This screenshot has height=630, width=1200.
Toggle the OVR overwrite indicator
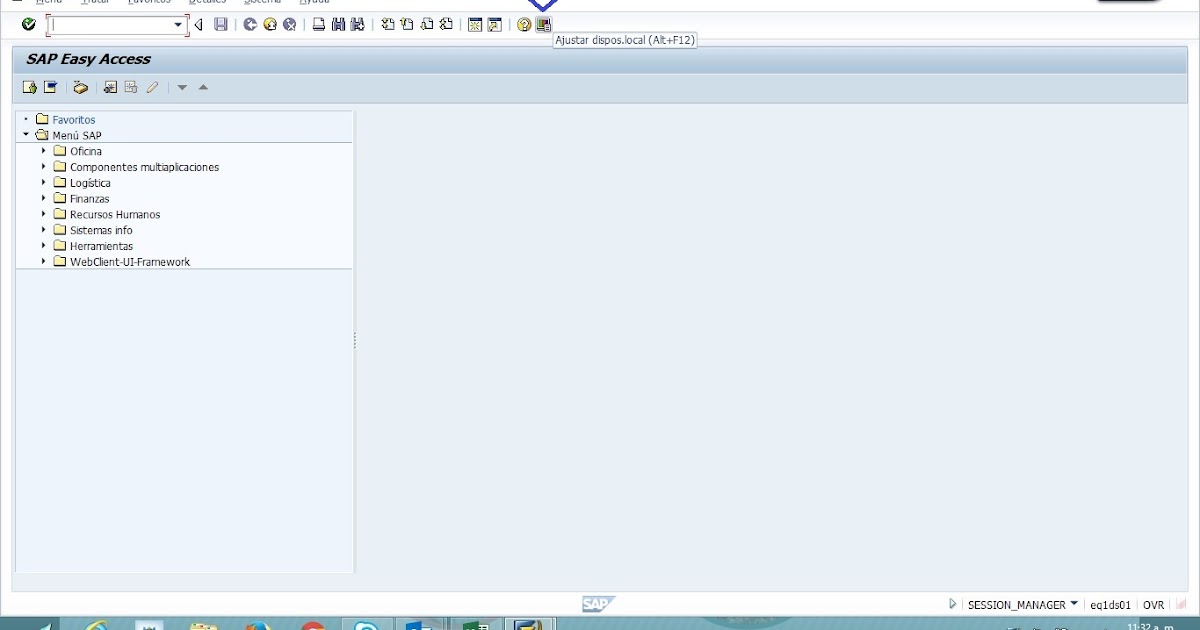[x=1154, y=604]
